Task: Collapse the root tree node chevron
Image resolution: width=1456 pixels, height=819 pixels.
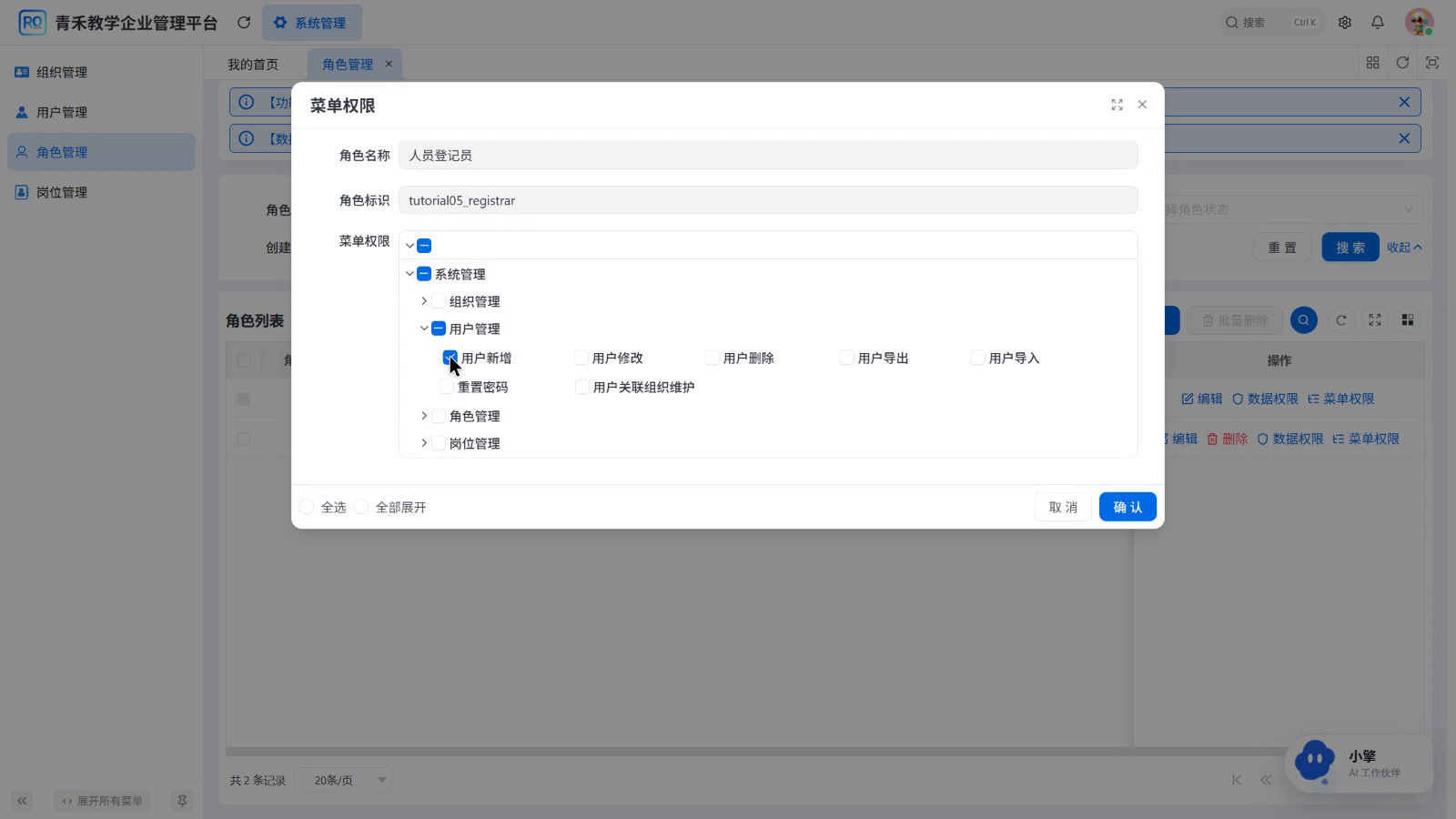Action: point(409,246)
